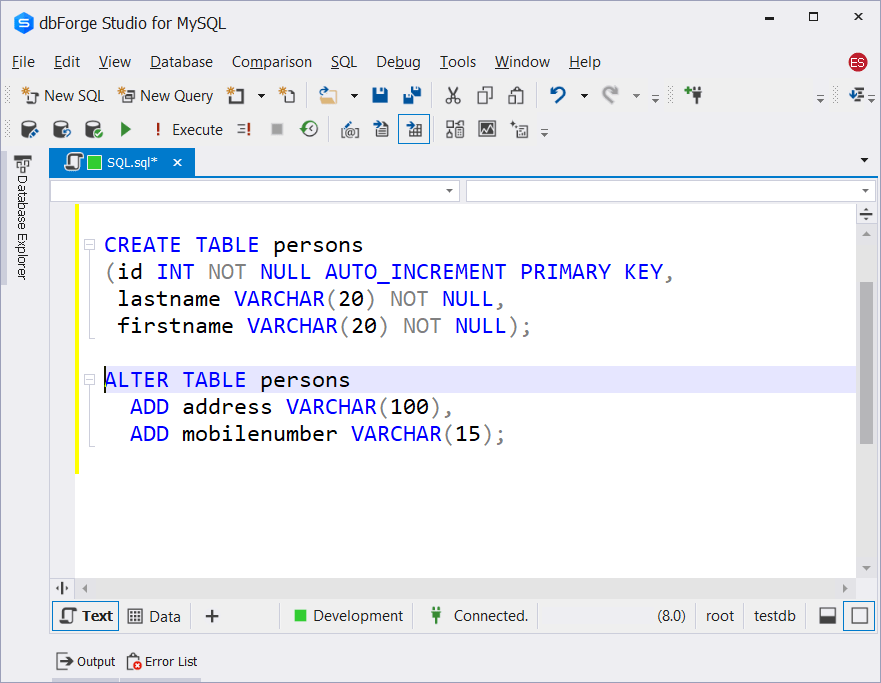Open the new object dropdown arrow
This screenshot has height=683, width=881.
click(261, 96)
